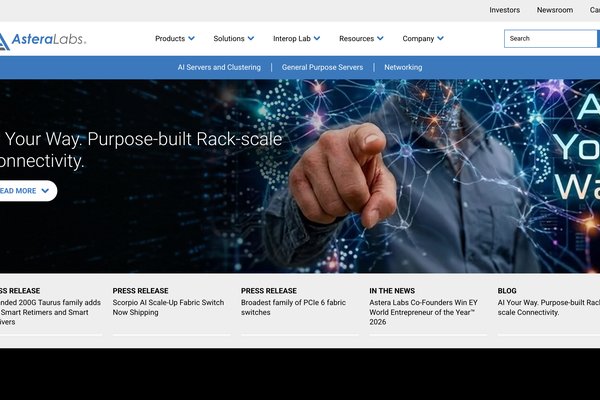
Task: Click into the Search field
Action: 550,39
